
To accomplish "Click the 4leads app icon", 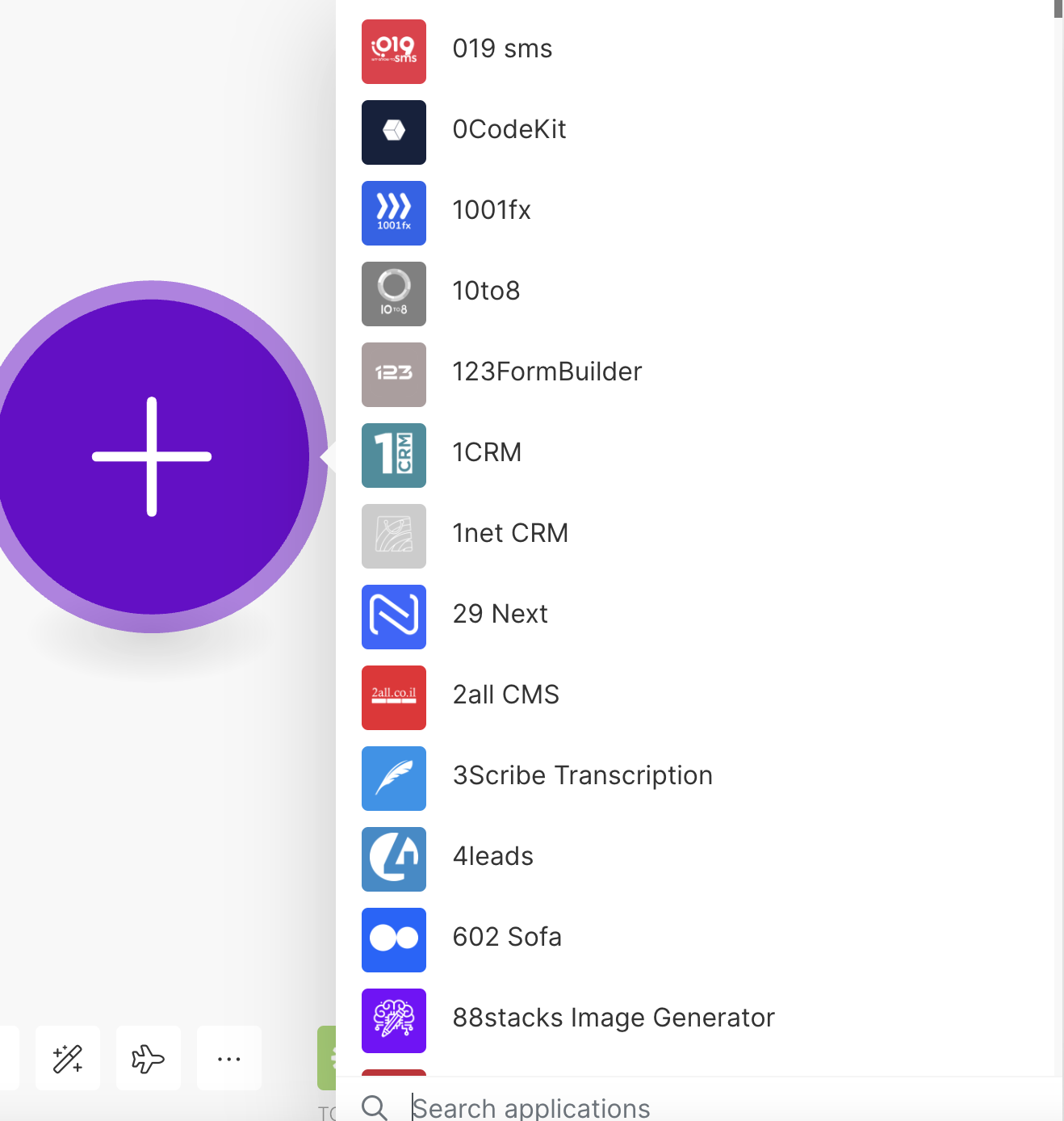I will 394,859.
